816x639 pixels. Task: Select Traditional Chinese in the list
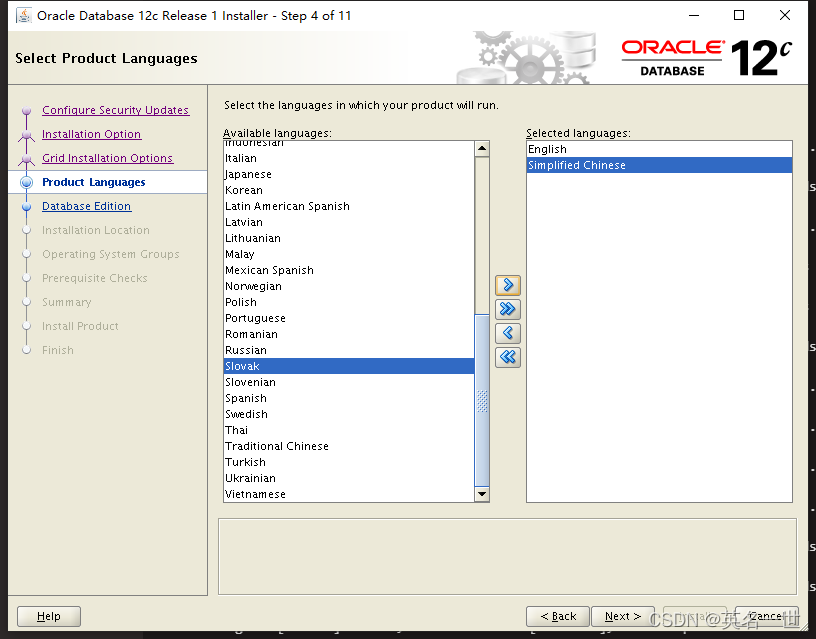click(349, 446)
